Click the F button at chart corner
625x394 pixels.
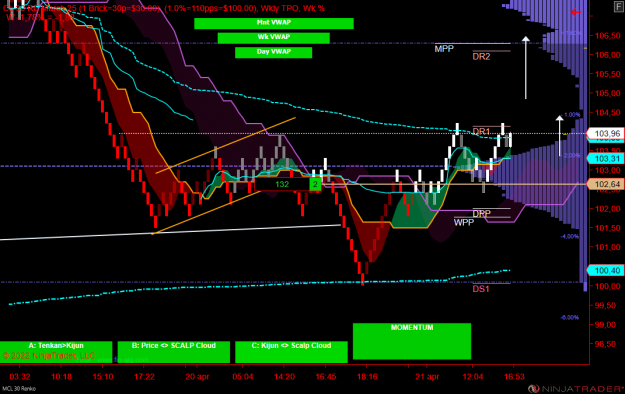pyautogui.click(x=620, y=7)
